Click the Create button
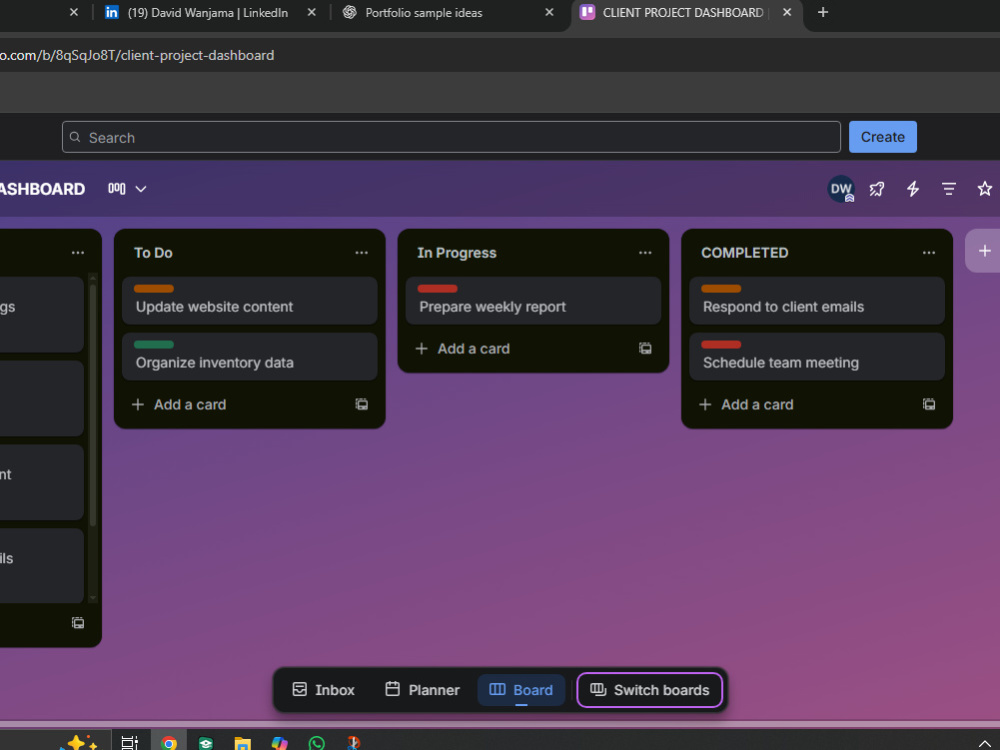 click(x=883, y=137)
